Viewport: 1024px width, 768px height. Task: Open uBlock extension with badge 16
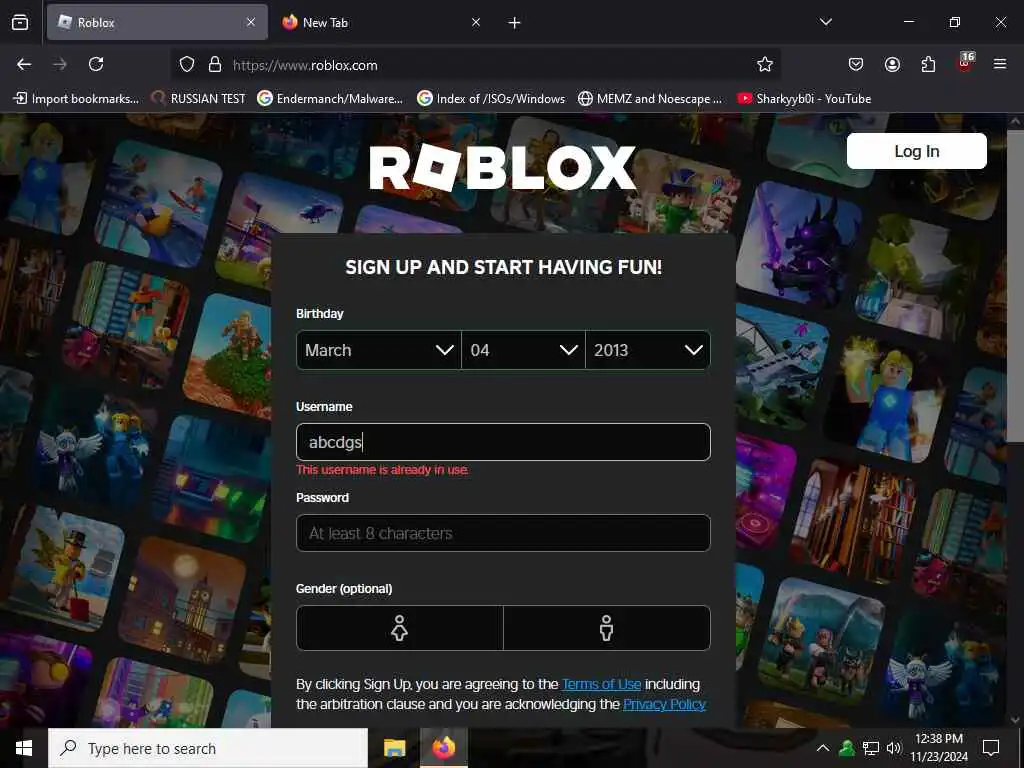pyautogui.click(x=965, y=63)
